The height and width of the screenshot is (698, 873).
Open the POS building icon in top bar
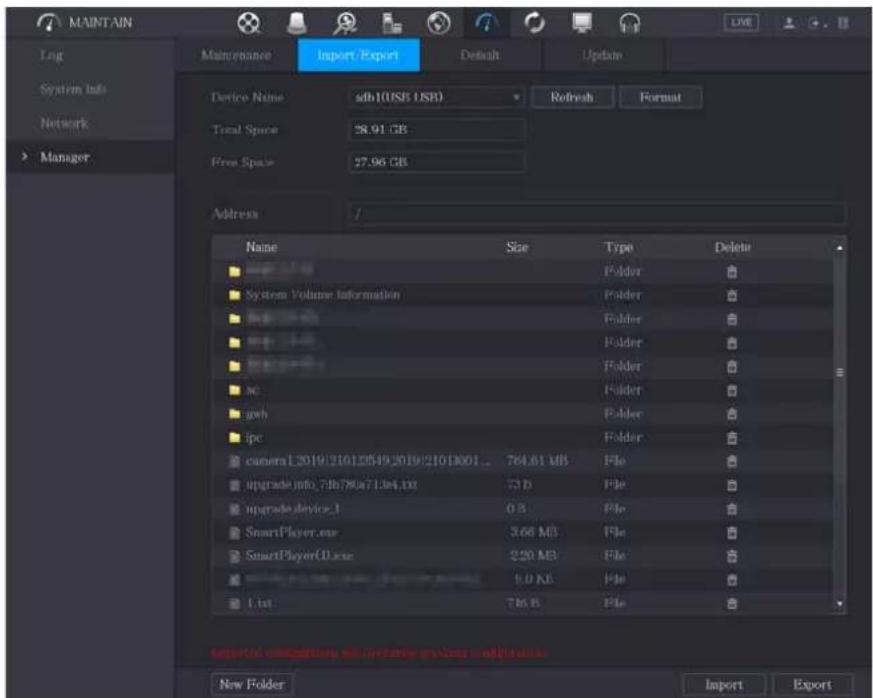pos(393,23)
